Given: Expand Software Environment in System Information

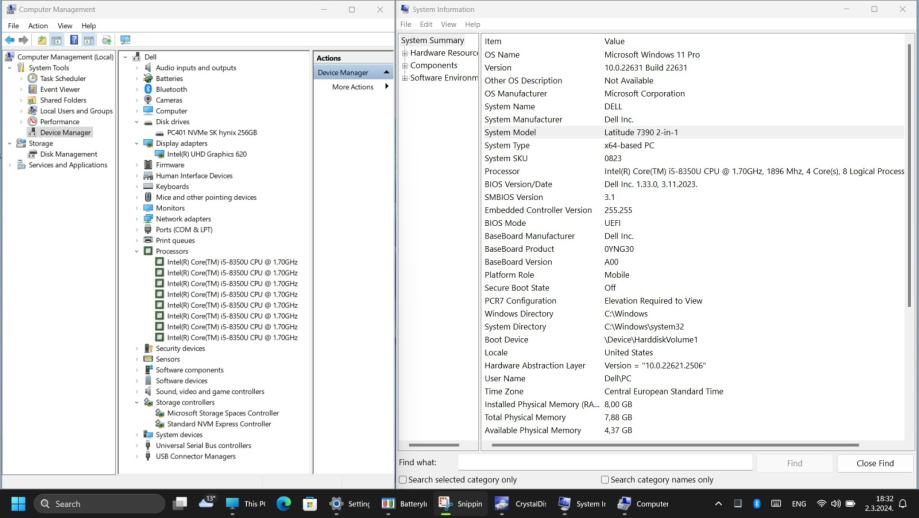Looking at the screenshot, I should pyautogui.click(x=404, y=78).
